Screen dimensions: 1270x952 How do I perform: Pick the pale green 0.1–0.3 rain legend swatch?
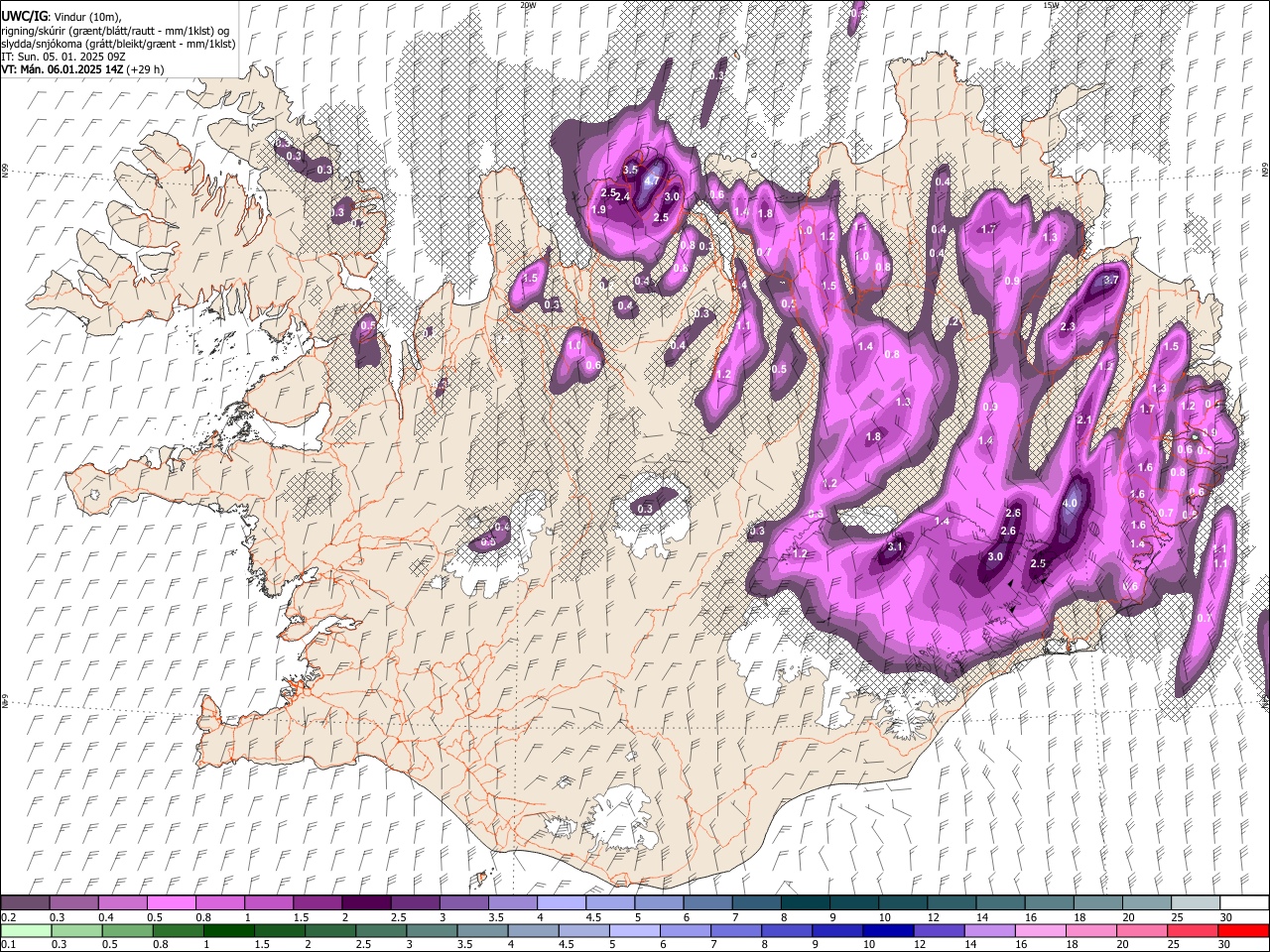[27, 930]
